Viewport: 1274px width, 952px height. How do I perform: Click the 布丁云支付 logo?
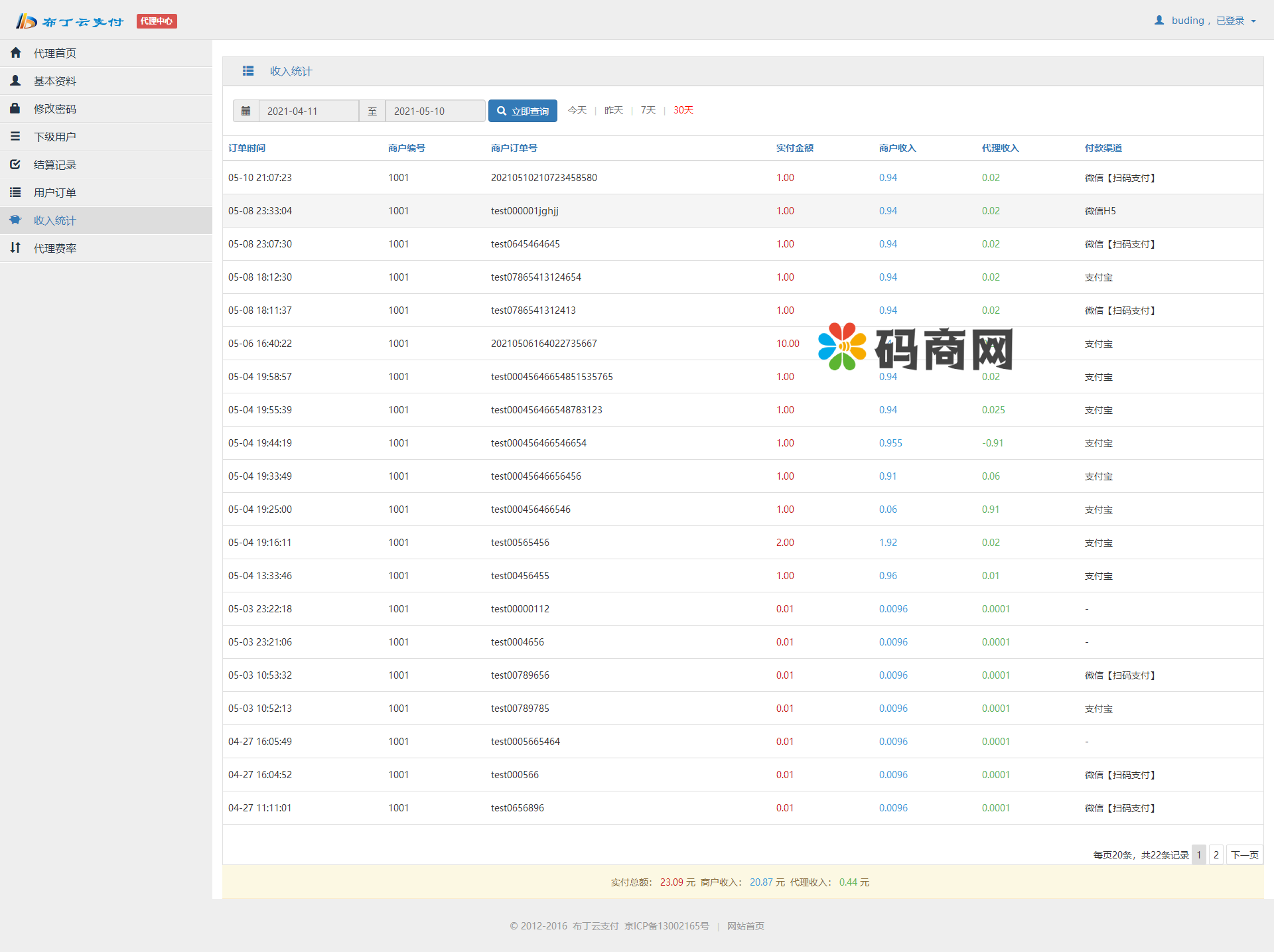pyautogui.click(x=70, y=21)
